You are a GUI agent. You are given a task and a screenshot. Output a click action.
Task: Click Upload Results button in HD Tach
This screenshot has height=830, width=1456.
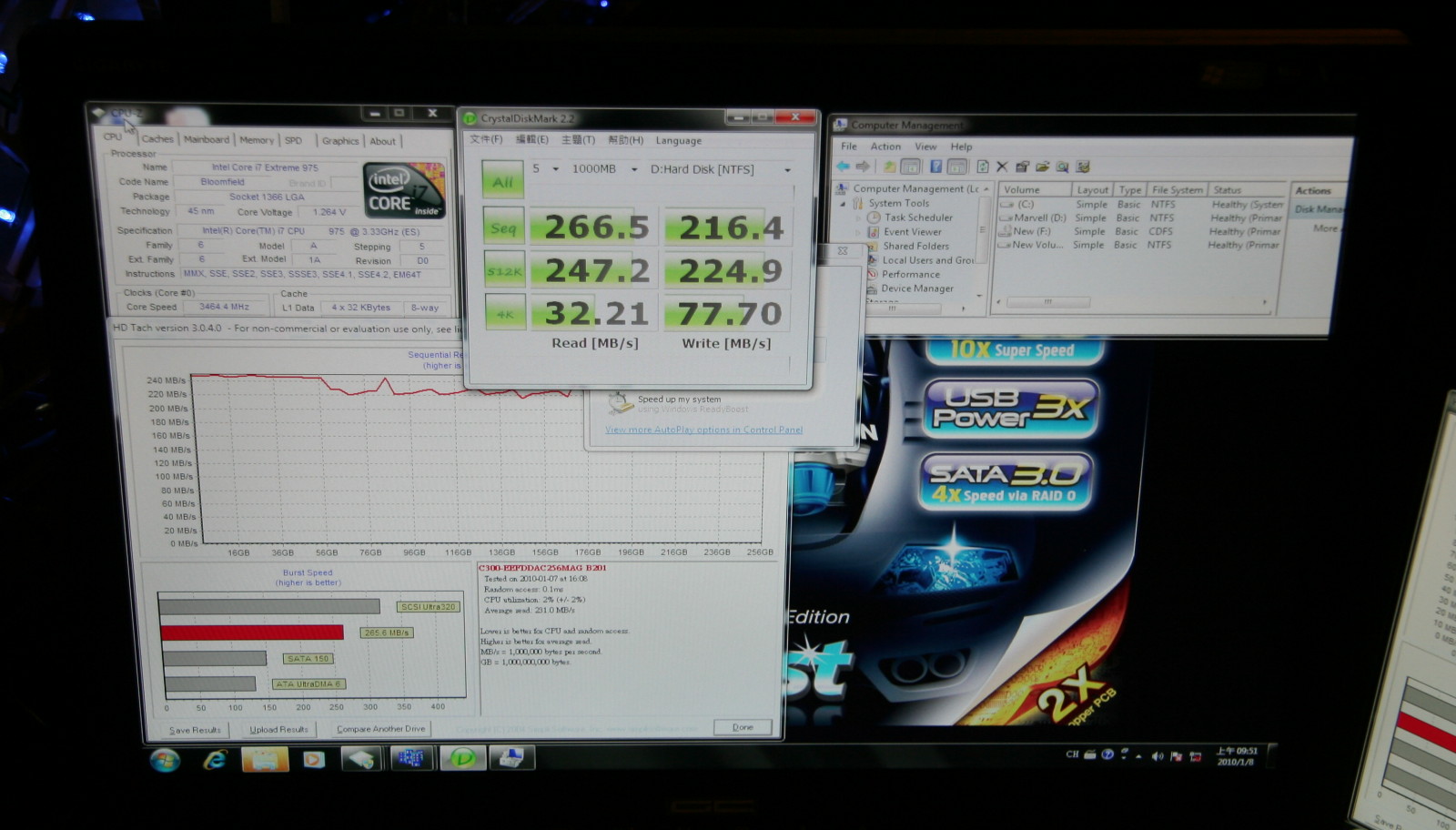tap(278, 729)
